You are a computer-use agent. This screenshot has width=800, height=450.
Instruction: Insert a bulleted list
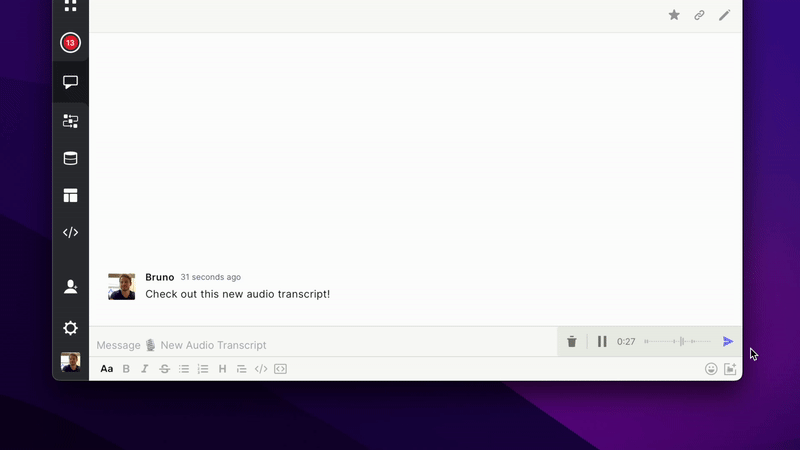pos(184,369)
